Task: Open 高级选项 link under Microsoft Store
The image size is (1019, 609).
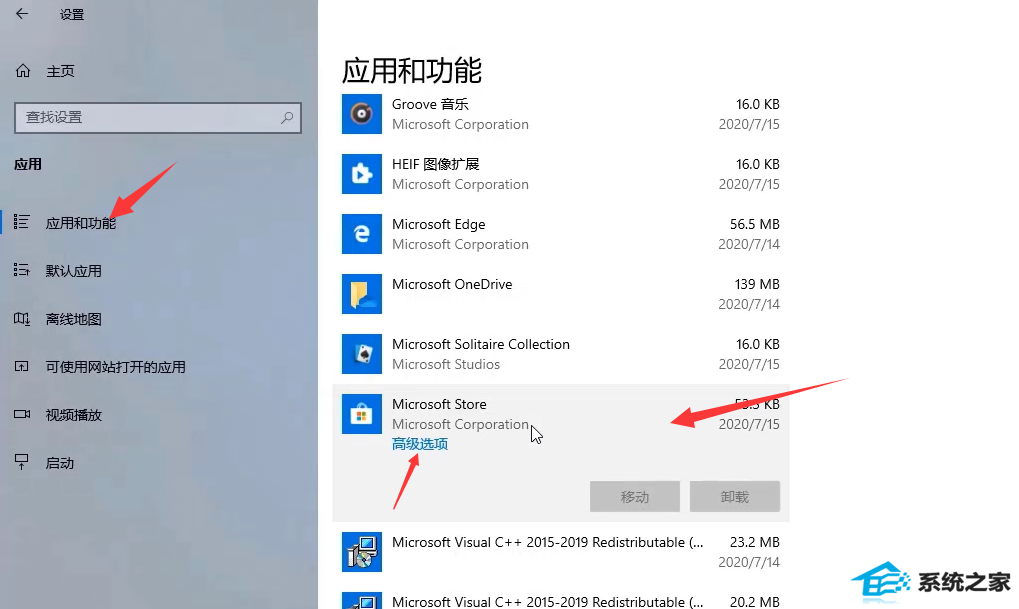Action: pyautogui.click(x=420, y=444)
